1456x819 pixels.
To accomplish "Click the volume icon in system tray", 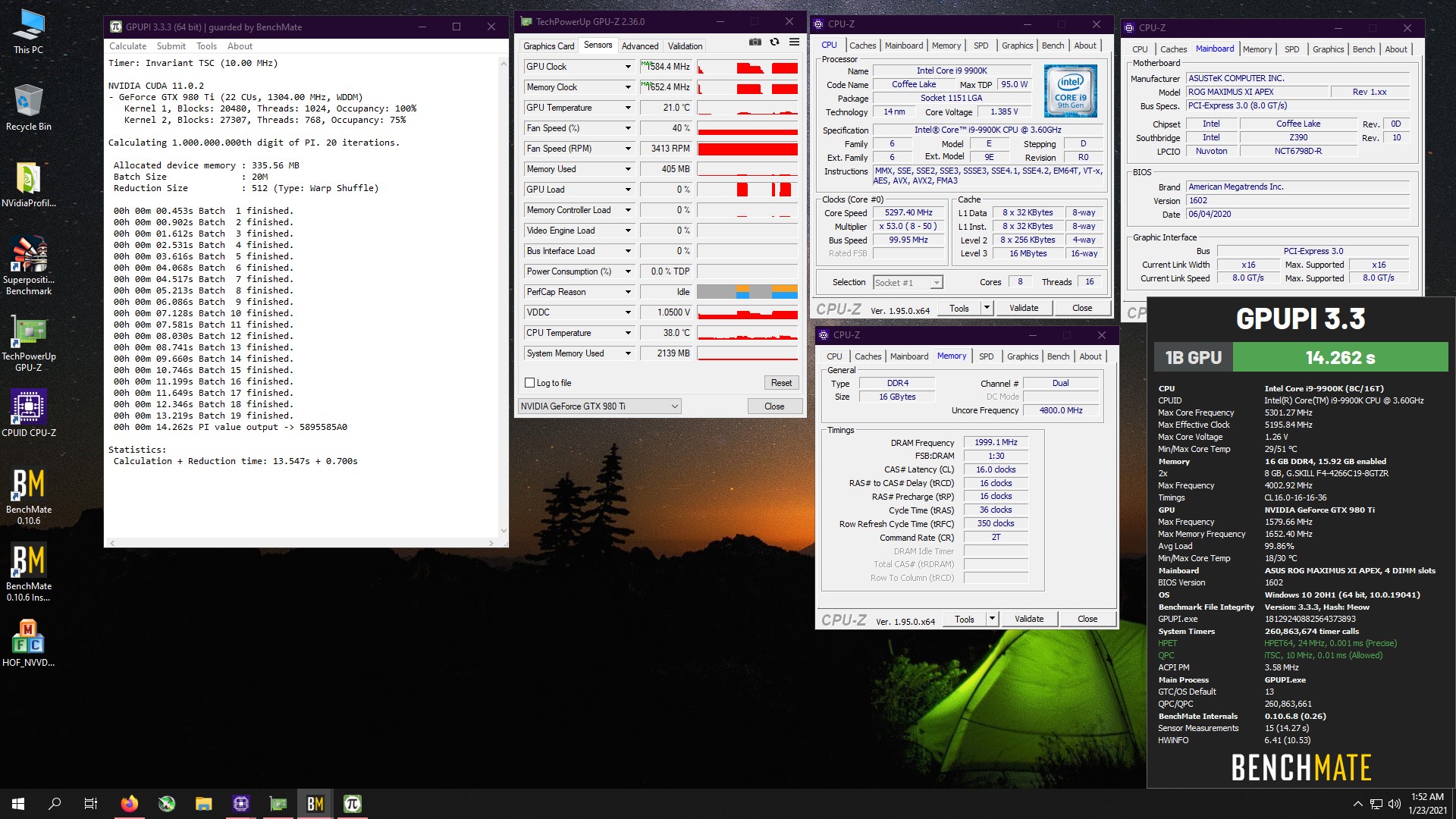I will (x=1394, y=804).
